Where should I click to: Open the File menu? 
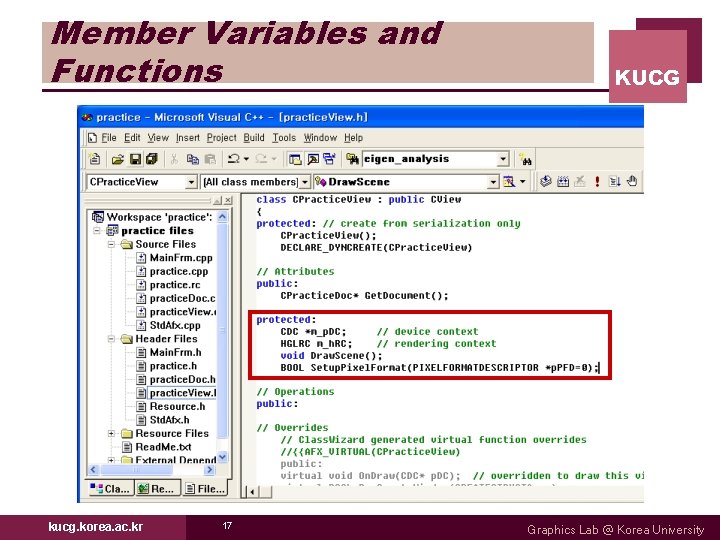(109, 138)
